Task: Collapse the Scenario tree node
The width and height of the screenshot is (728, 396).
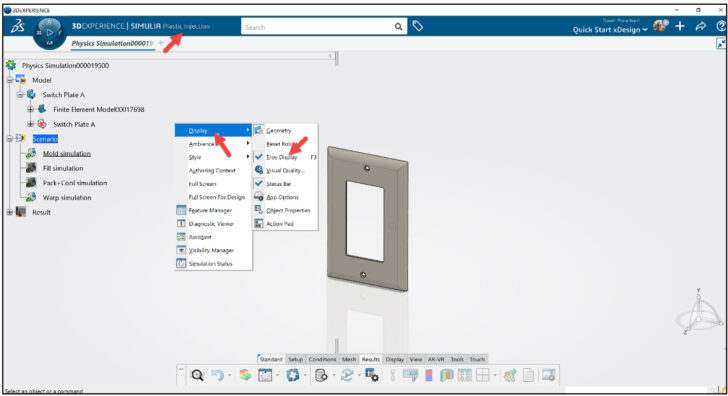Action: tap(10, 139)
